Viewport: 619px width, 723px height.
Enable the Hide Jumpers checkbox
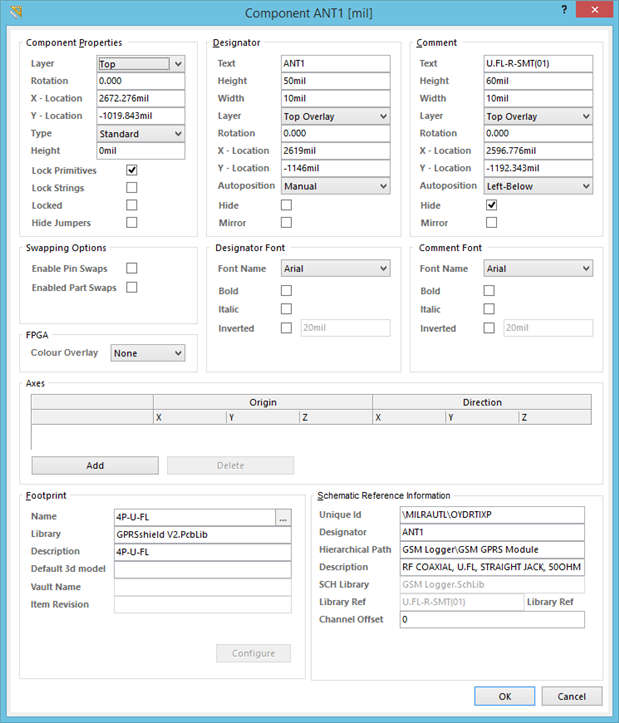(132, 222)
